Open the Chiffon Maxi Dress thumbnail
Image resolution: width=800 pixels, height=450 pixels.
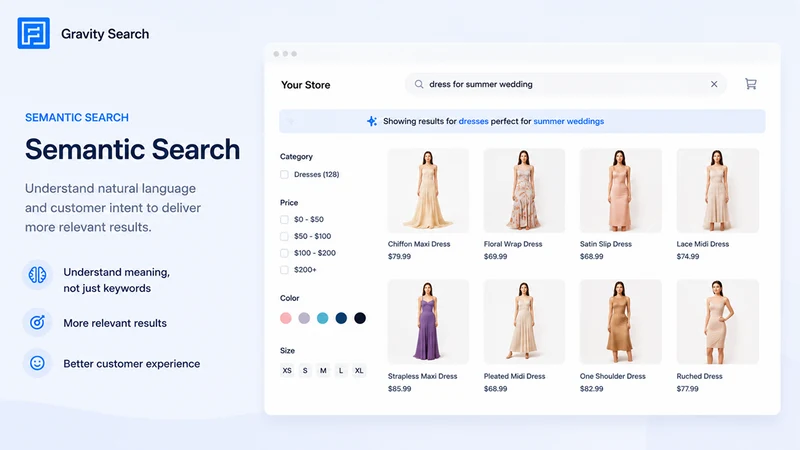pos(428,190)
